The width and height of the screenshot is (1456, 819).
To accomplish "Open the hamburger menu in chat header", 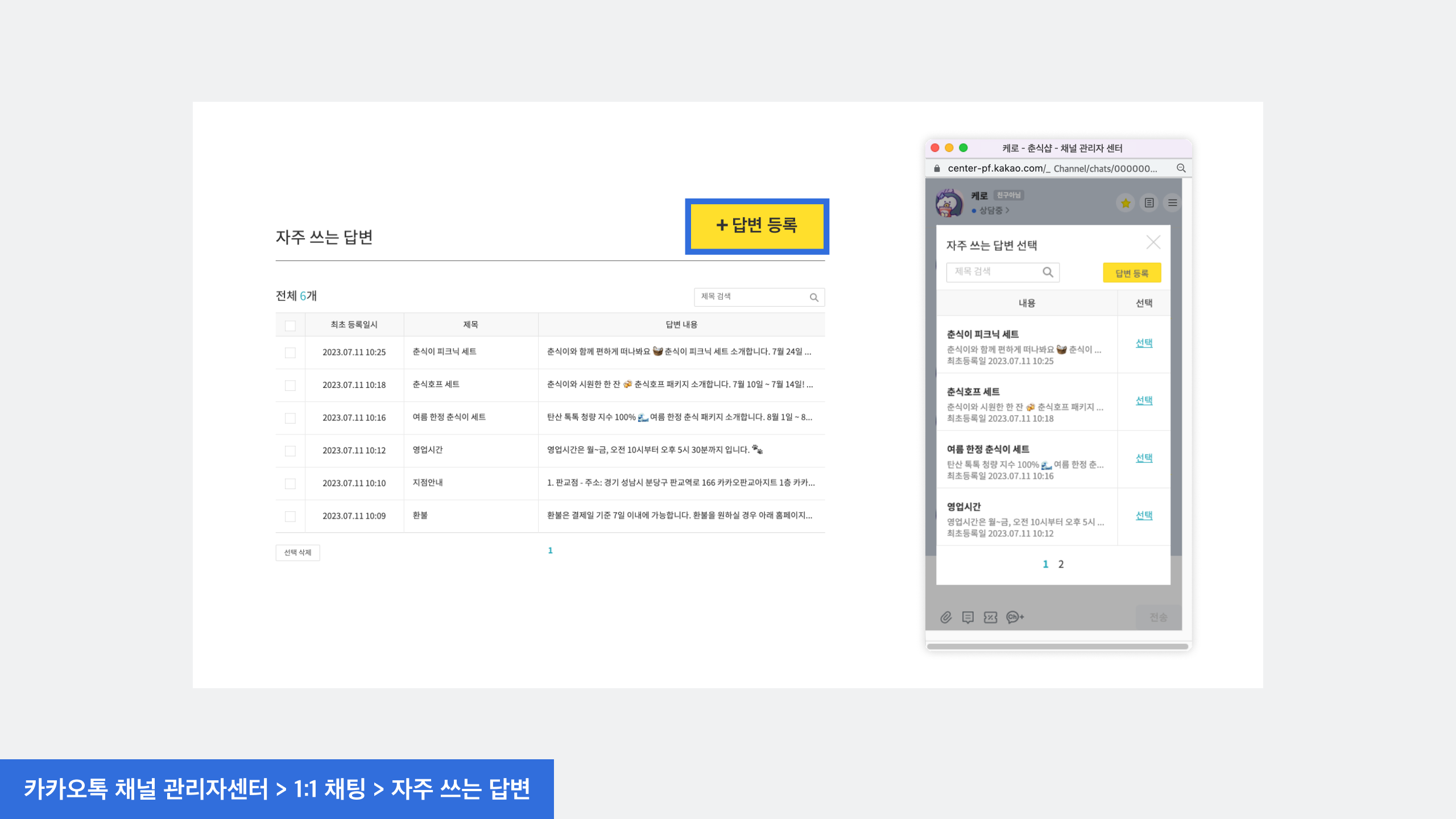I will click(x=1172, y=203).
